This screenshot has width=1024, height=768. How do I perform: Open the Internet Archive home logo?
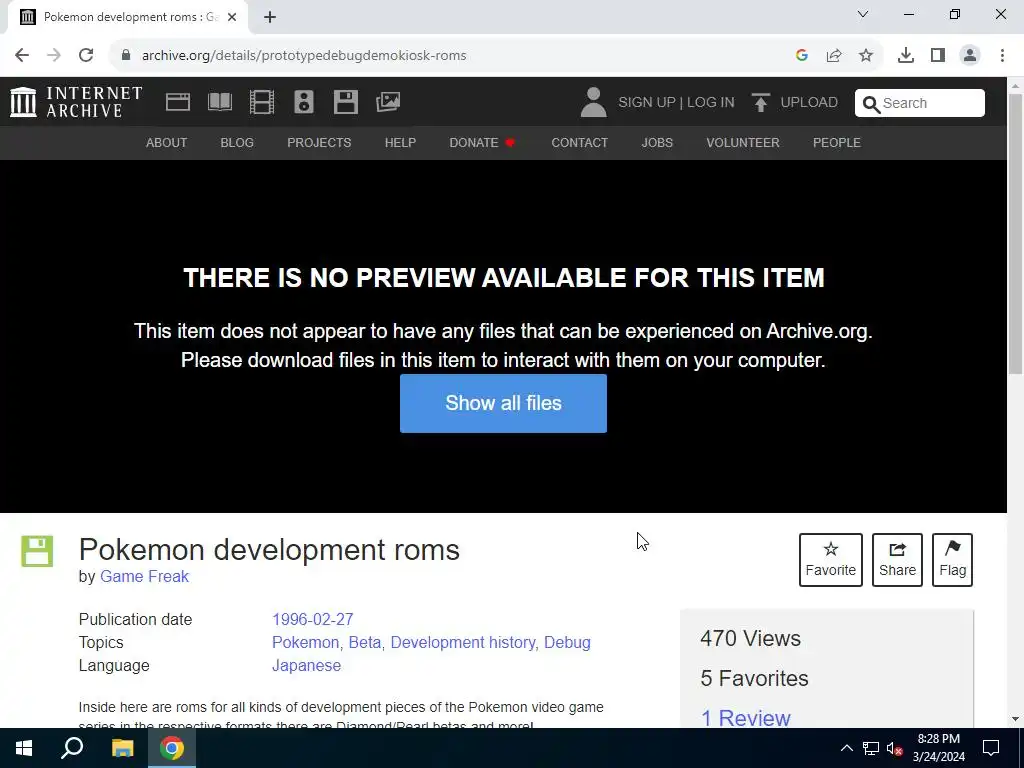pos(76,102)
